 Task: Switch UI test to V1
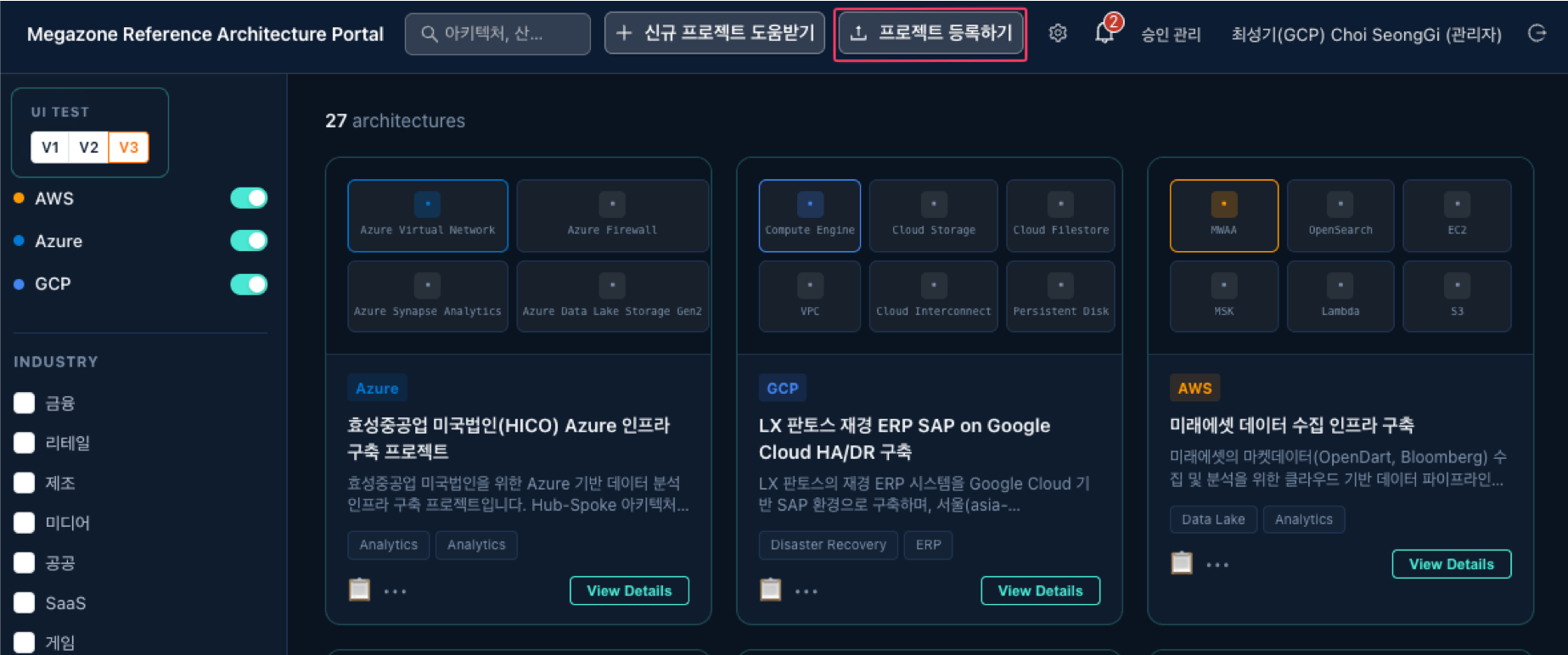[50, 148]
